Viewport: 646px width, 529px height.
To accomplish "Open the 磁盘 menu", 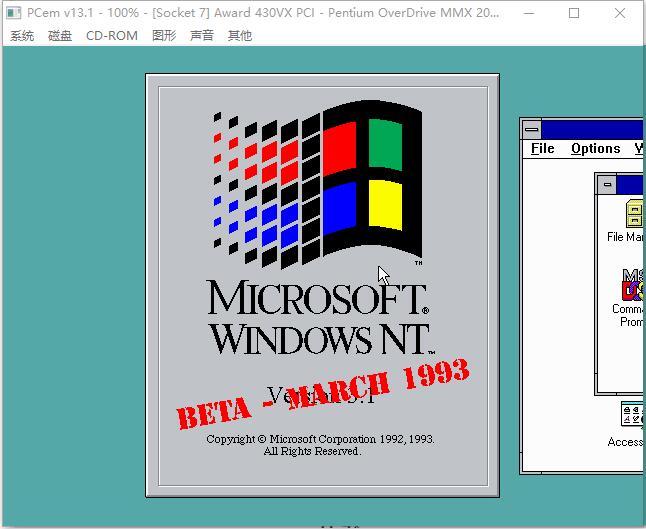I will (60, 36).
